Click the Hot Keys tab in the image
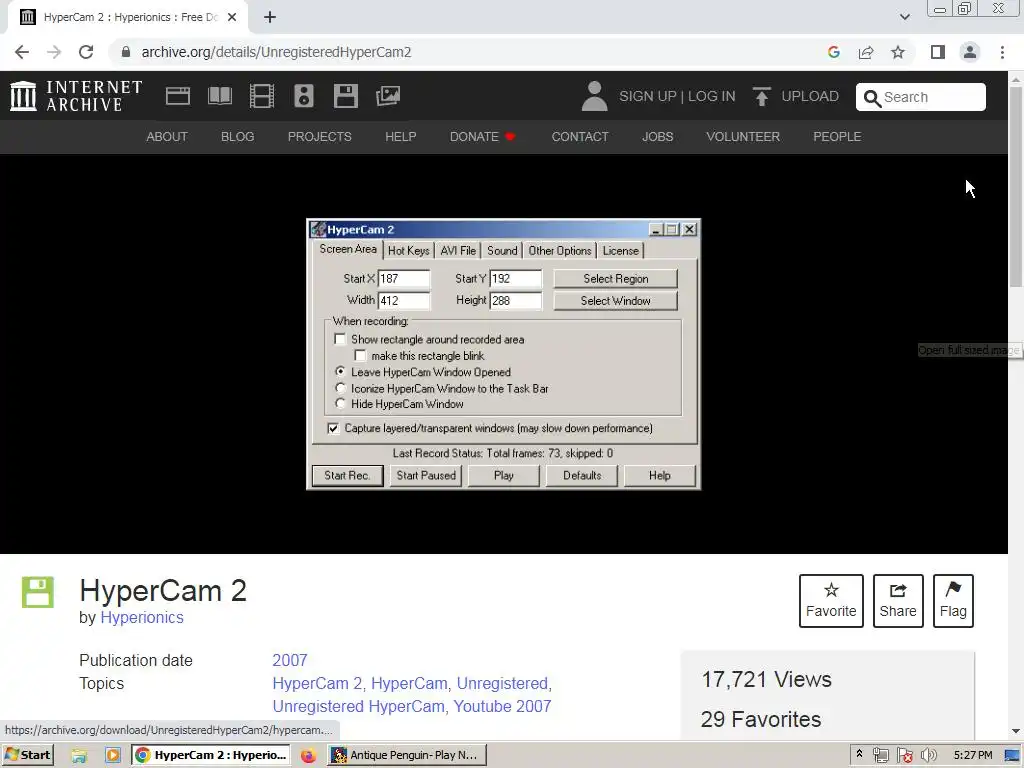1024x768 pixels. (409, 251)
